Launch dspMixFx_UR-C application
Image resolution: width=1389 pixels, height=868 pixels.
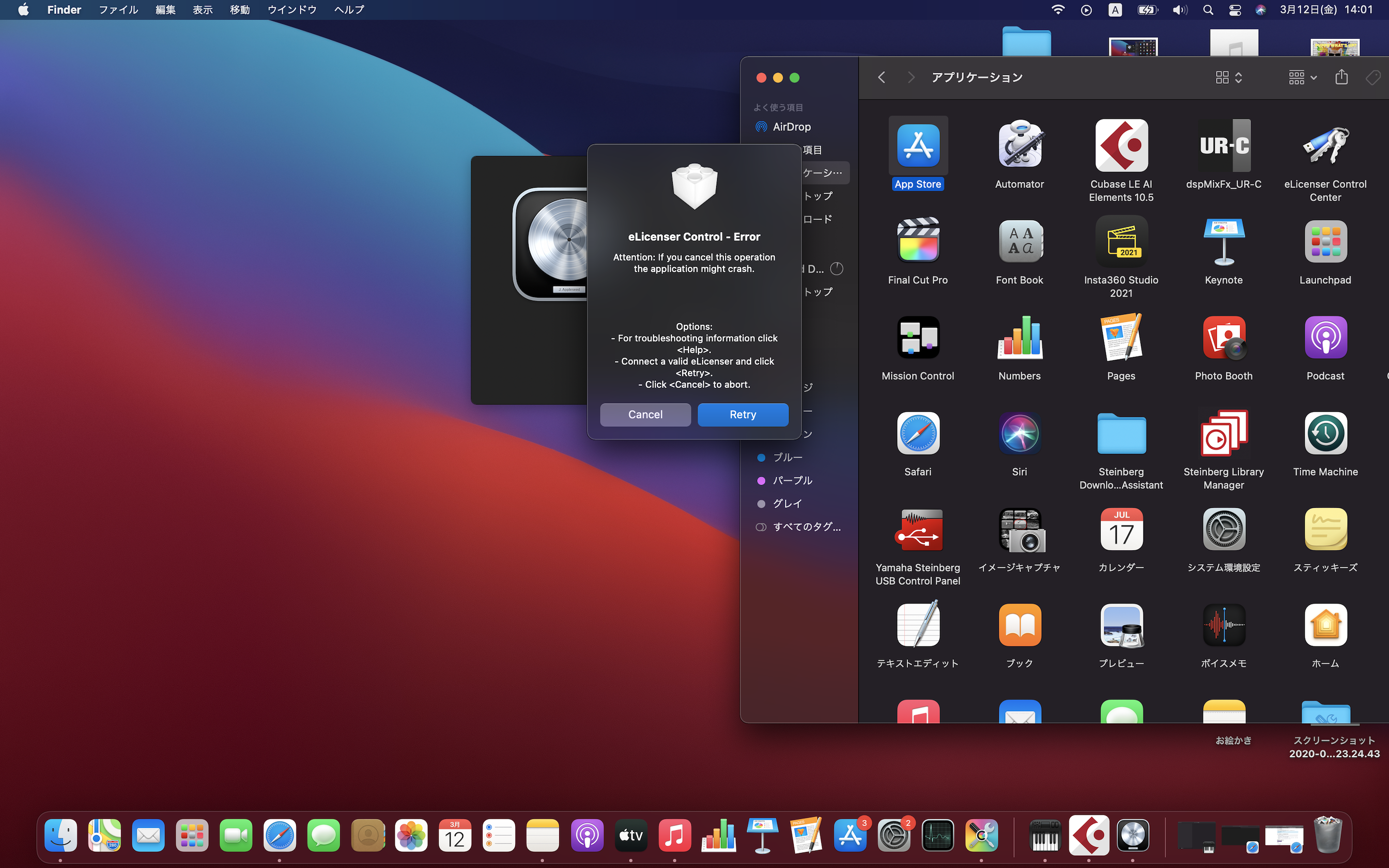tap(1223, 146)
